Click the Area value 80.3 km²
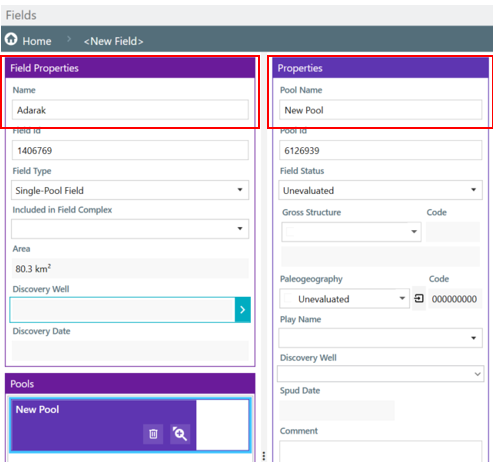This screenshot has height=463, width=493. 130,268
